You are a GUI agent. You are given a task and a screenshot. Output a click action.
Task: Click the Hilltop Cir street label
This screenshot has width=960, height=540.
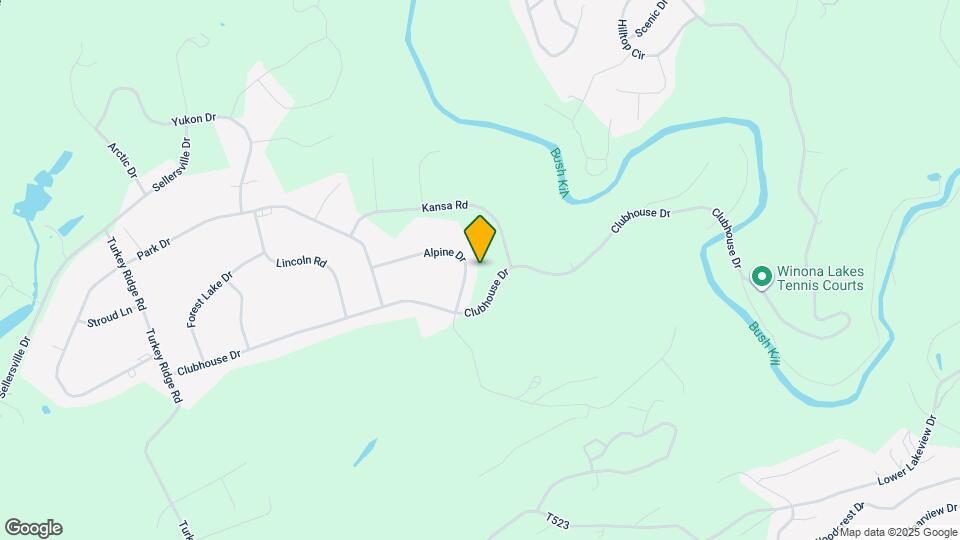point(631,40)
